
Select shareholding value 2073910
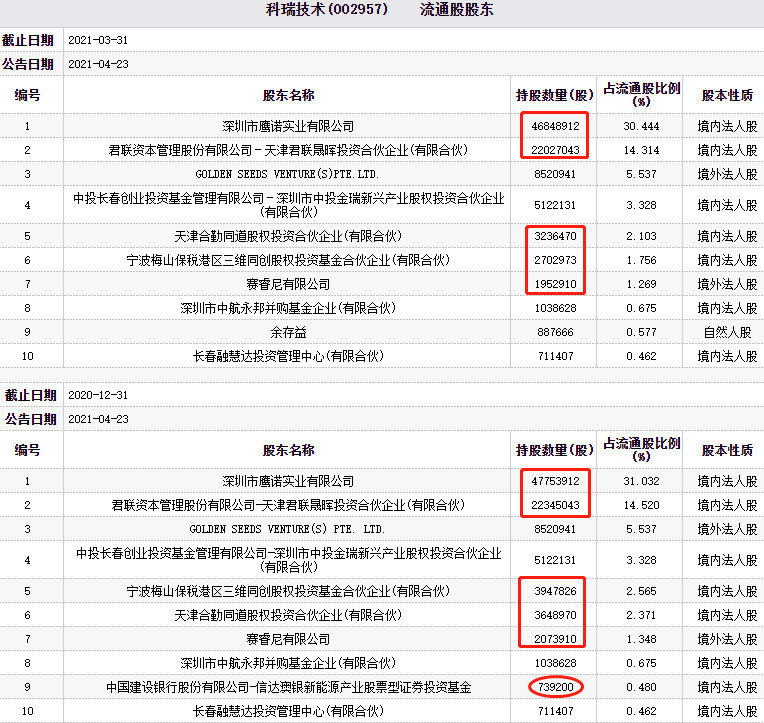(555, 639)
